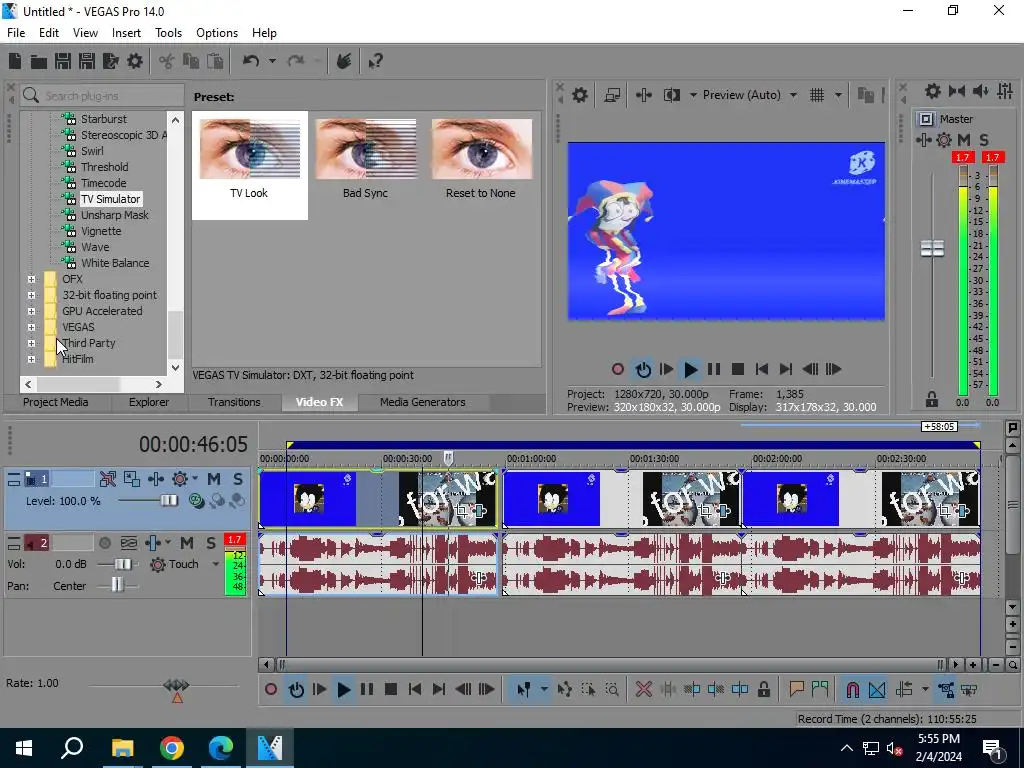Click the Undo arrow icon
The image size is (1024, 768).
tap(251, 61)
